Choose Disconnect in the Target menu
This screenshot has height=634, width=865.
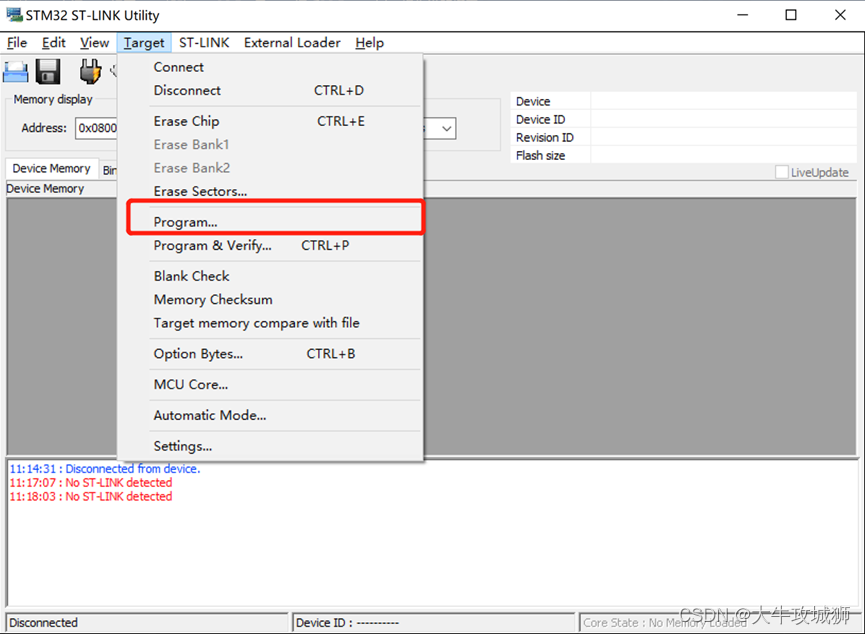point(270,90)
